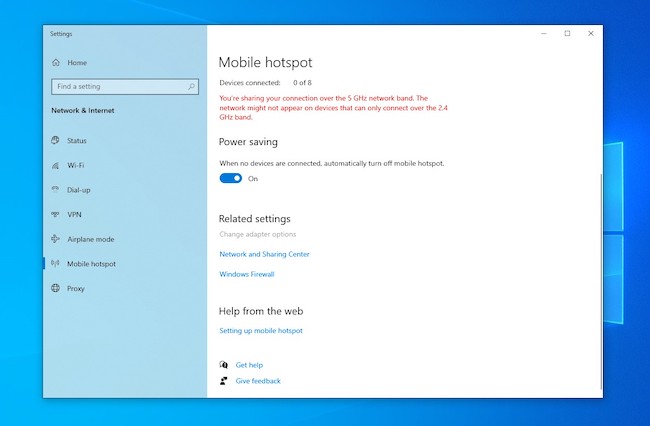Click the Mobile hotspot page heading

coord(265,63)
